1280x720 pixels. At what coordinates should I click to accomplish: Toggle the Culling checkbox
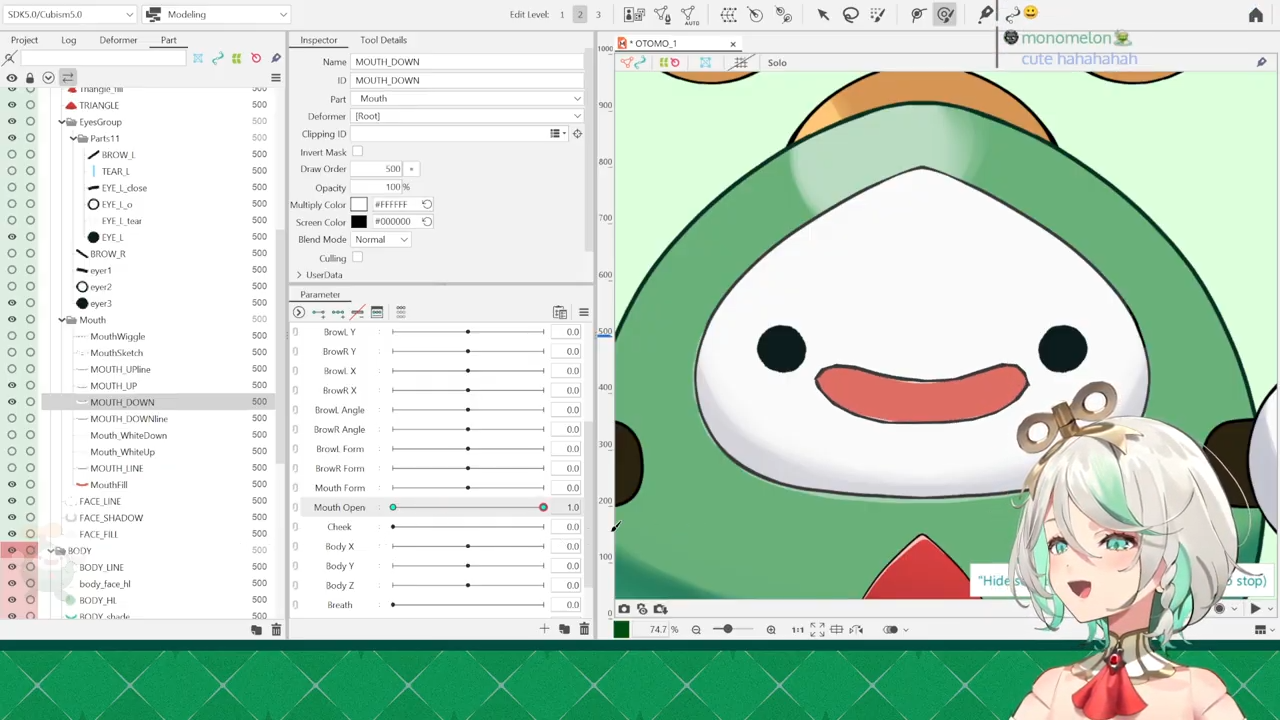pyautogui.click(x=357, y=258)
